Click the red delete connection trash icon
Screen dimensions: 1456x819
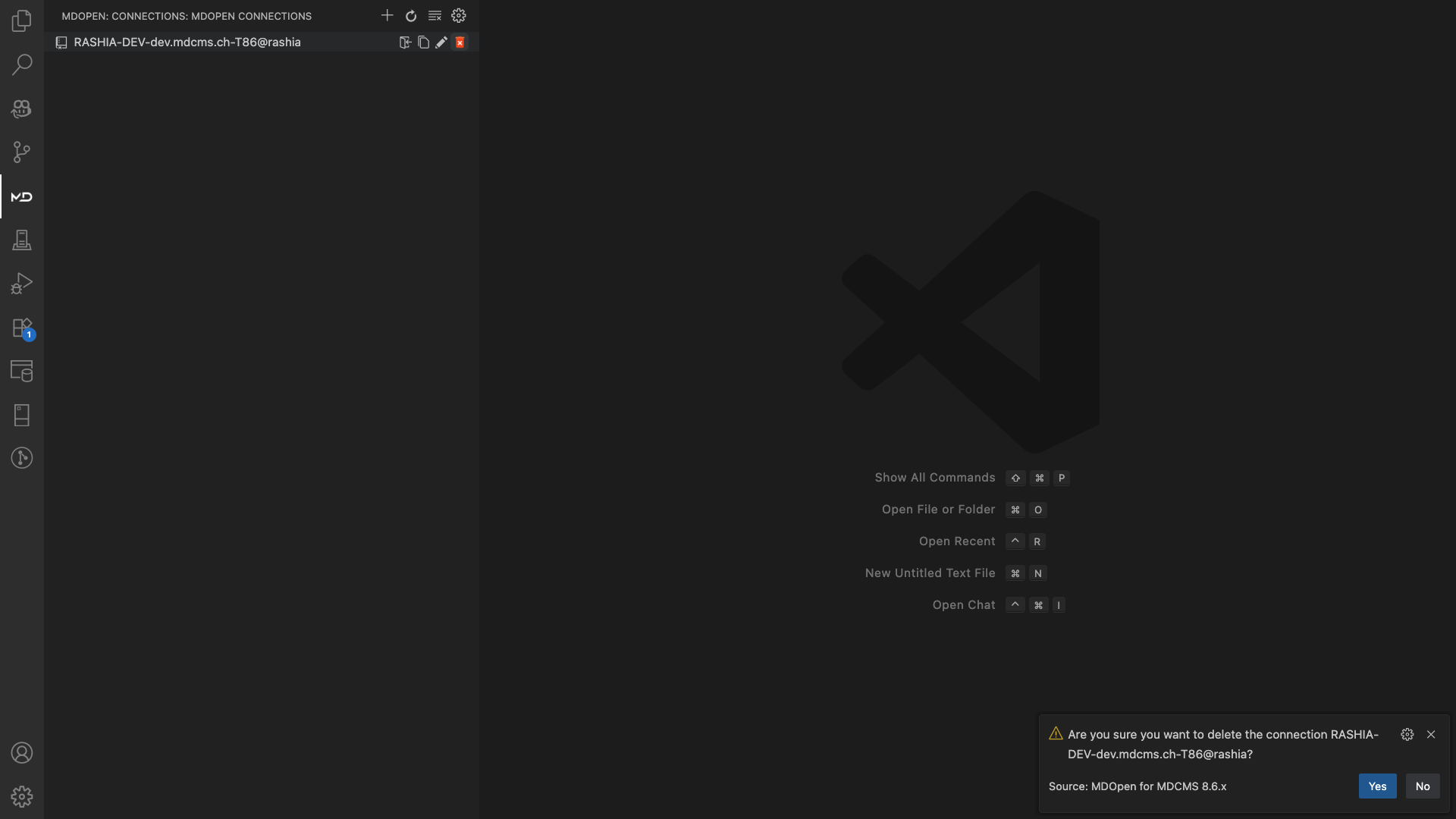click(460, 42)
